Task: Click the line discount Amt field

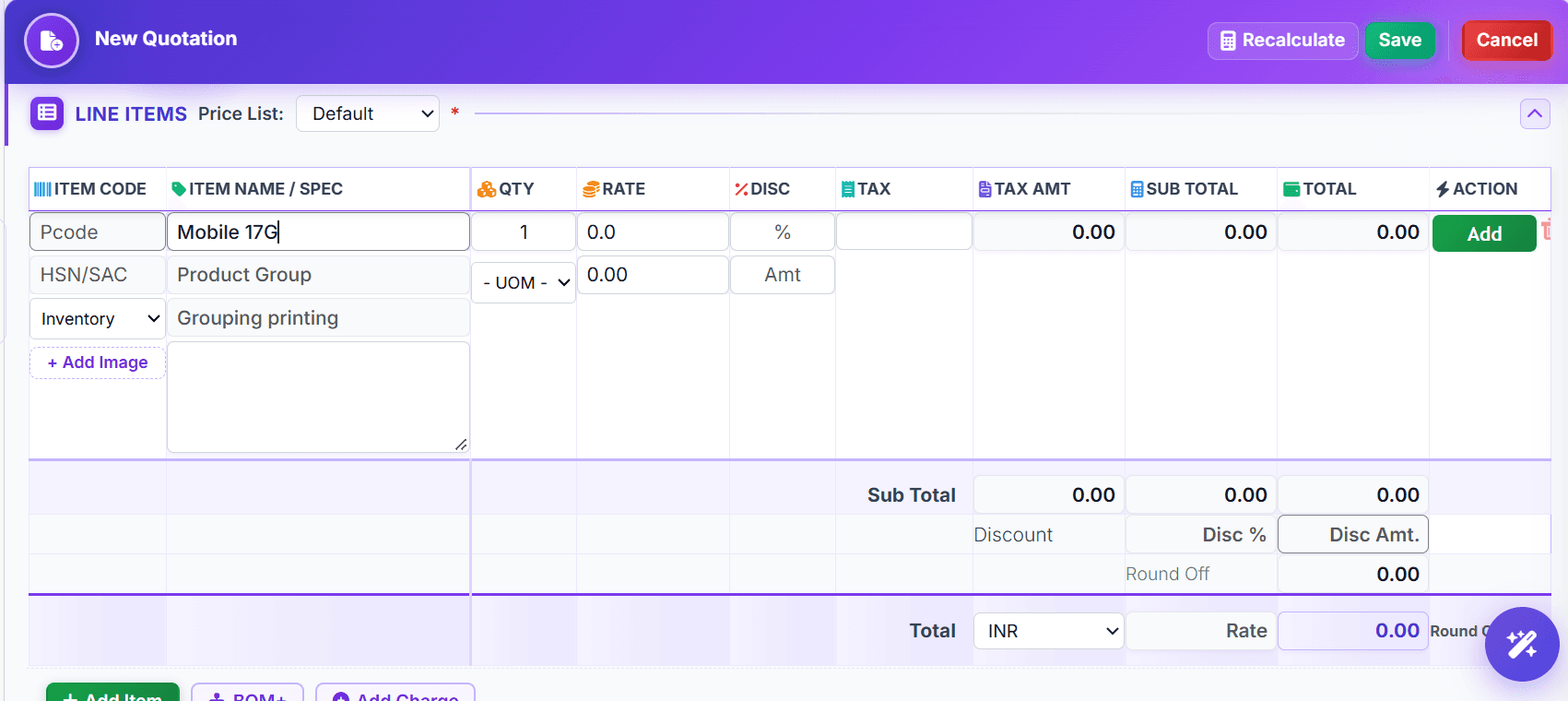Action: point(783,275)
